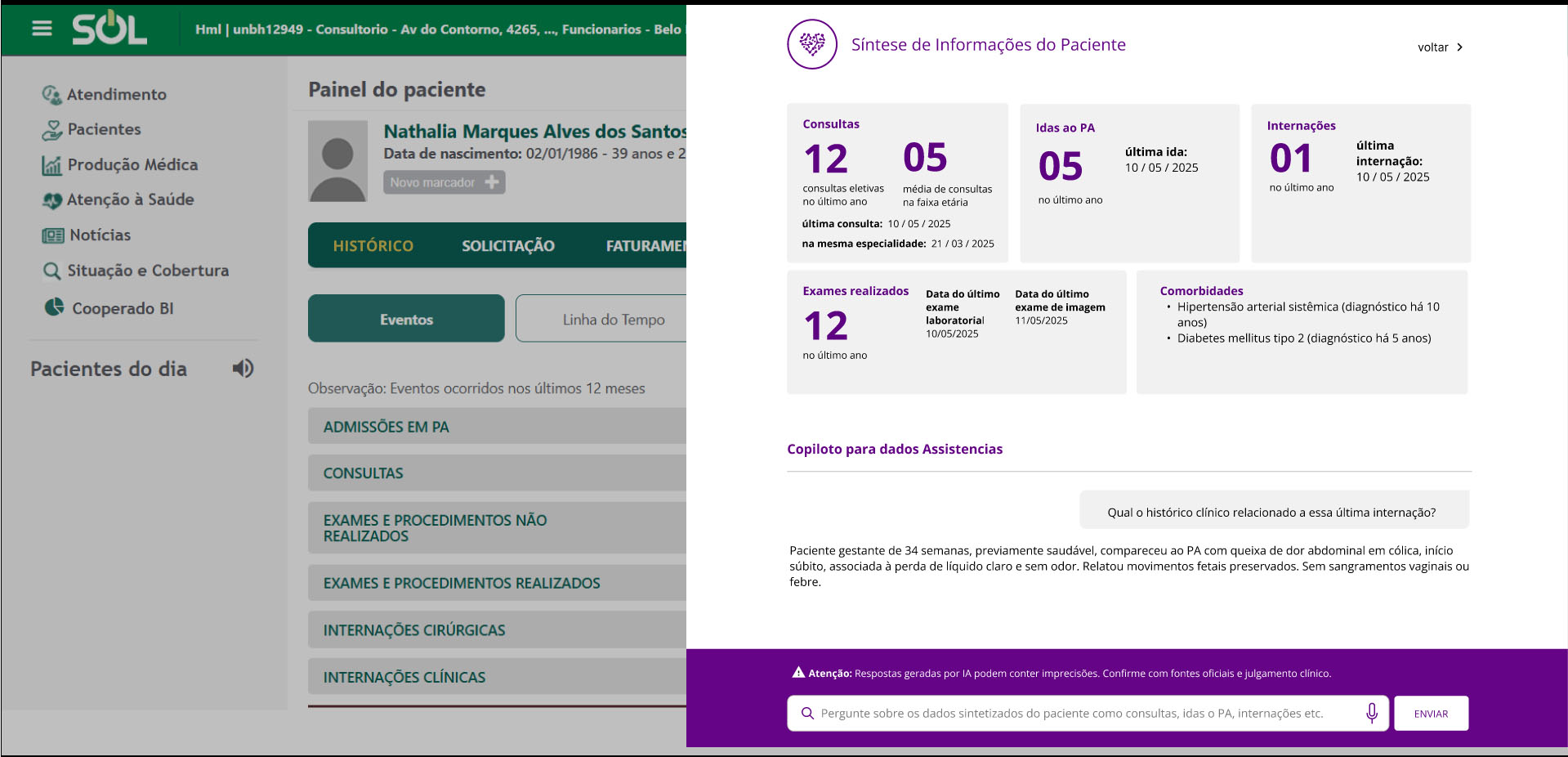Switch to the FATURAMENTO tab
The width and height of the screenshot is (1568, 757).
tap(646, 245)
